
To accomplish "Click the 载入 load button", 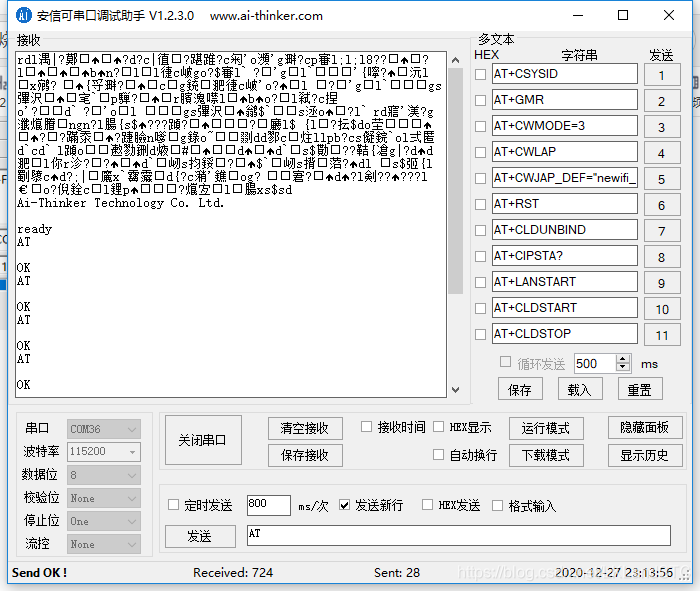I will click(x=580, y=389).
